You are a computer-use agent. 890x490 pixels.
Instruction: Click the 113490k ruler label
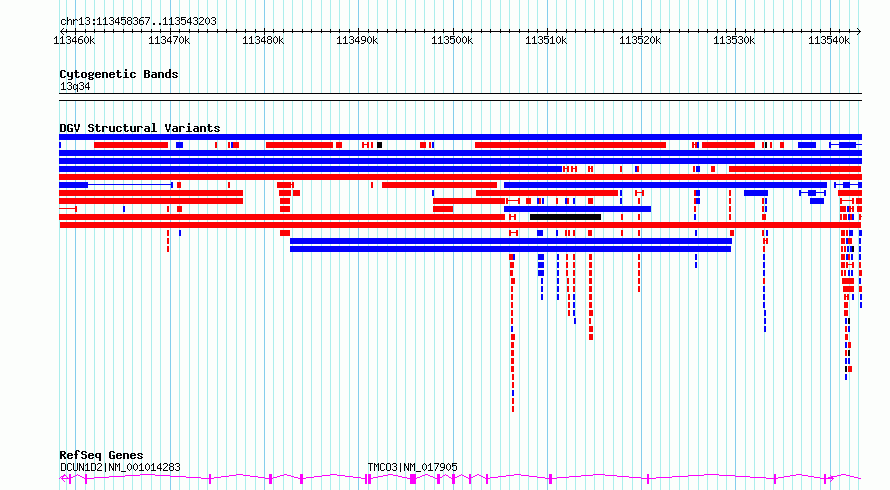click(357, 40)
